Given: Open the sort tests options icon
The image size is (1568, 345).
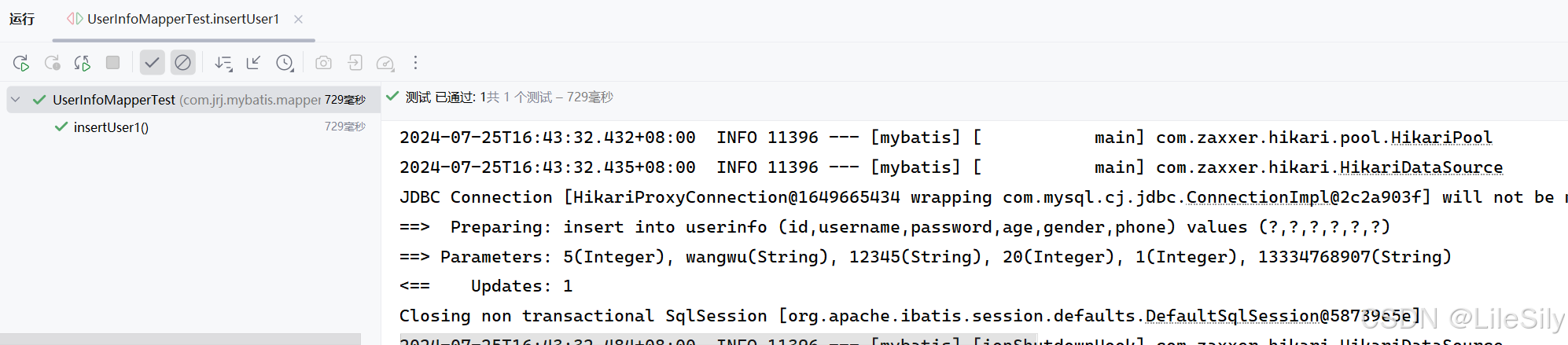Looking at the screenshot, I should coord(223,63).
